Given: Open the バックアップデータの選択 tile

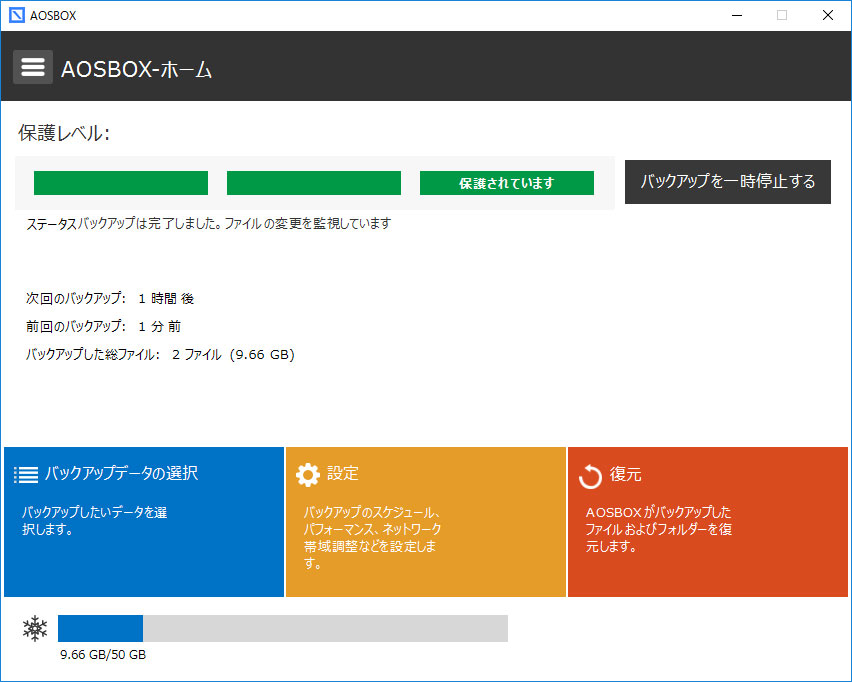Looking at the screenshot, I should click(x=144, y=522).
